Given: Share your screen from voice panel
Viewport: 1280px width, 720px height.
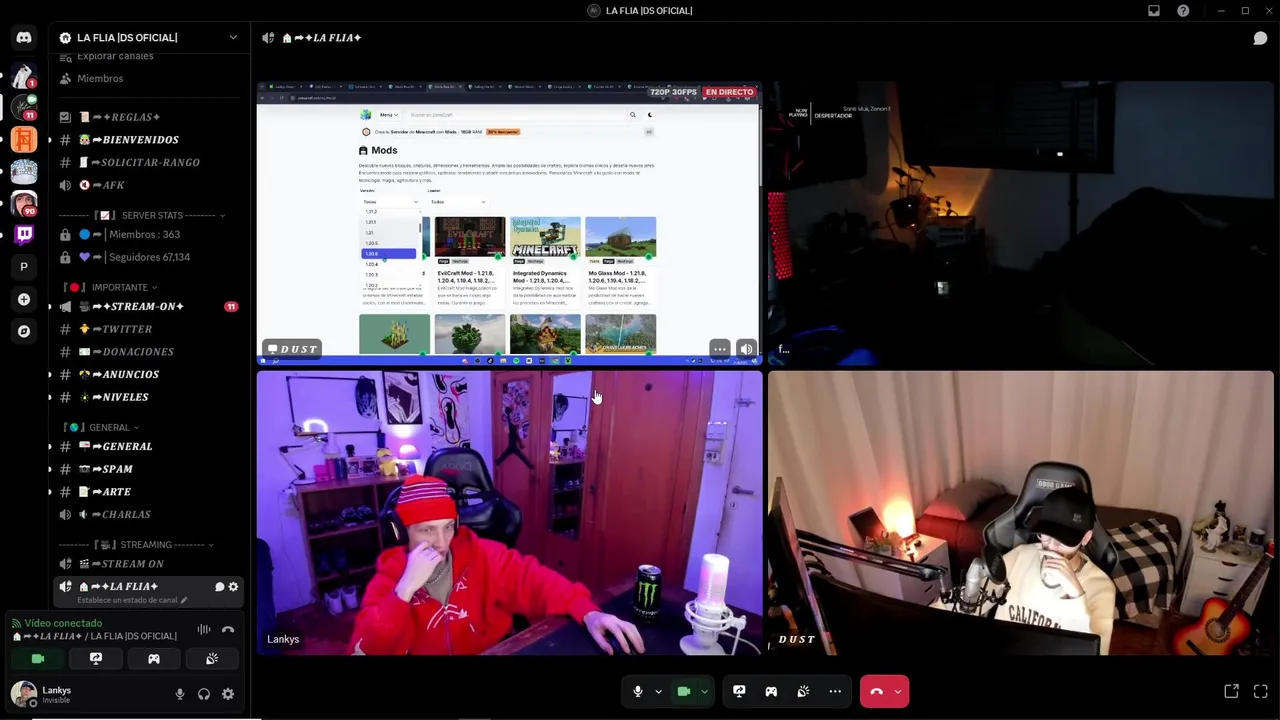Looking at the screenshot, I should click(96, 659).
